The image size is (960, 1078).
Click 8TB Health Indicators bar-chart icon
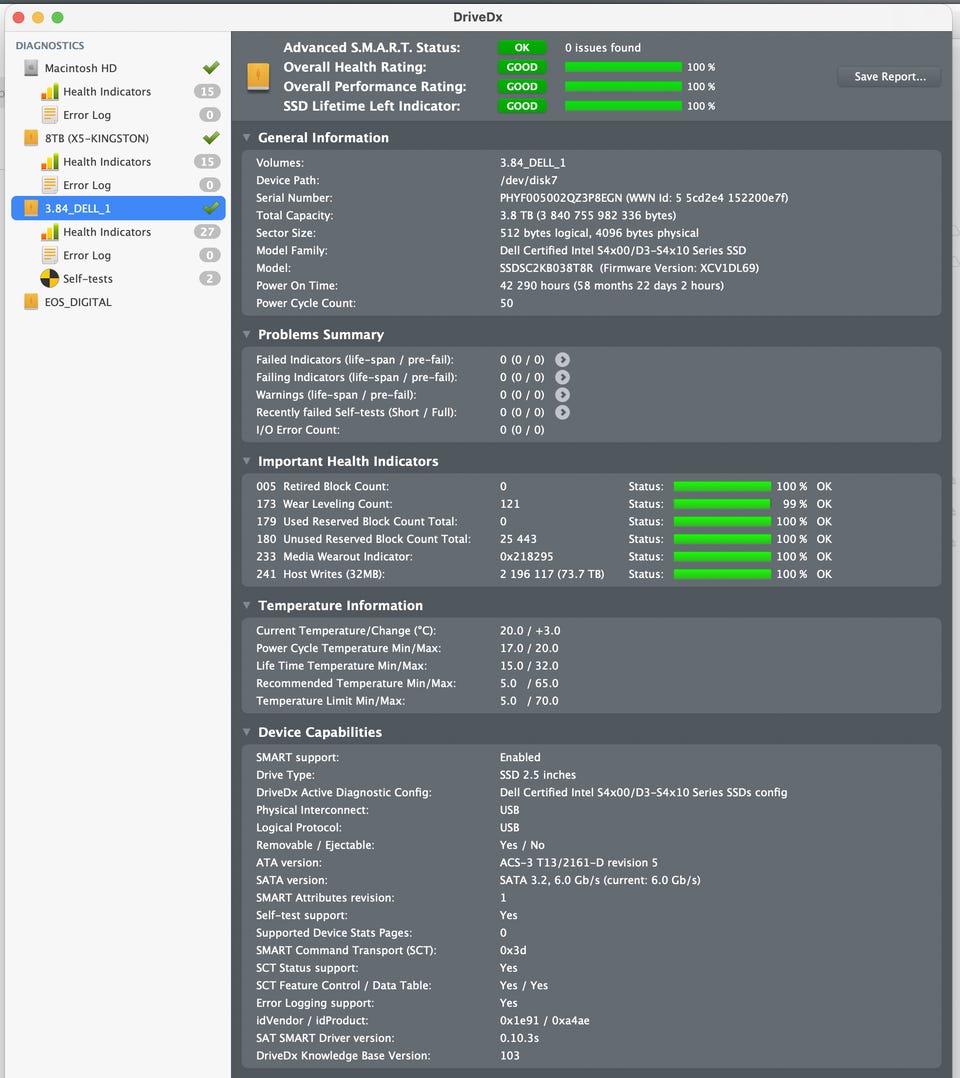50,162
